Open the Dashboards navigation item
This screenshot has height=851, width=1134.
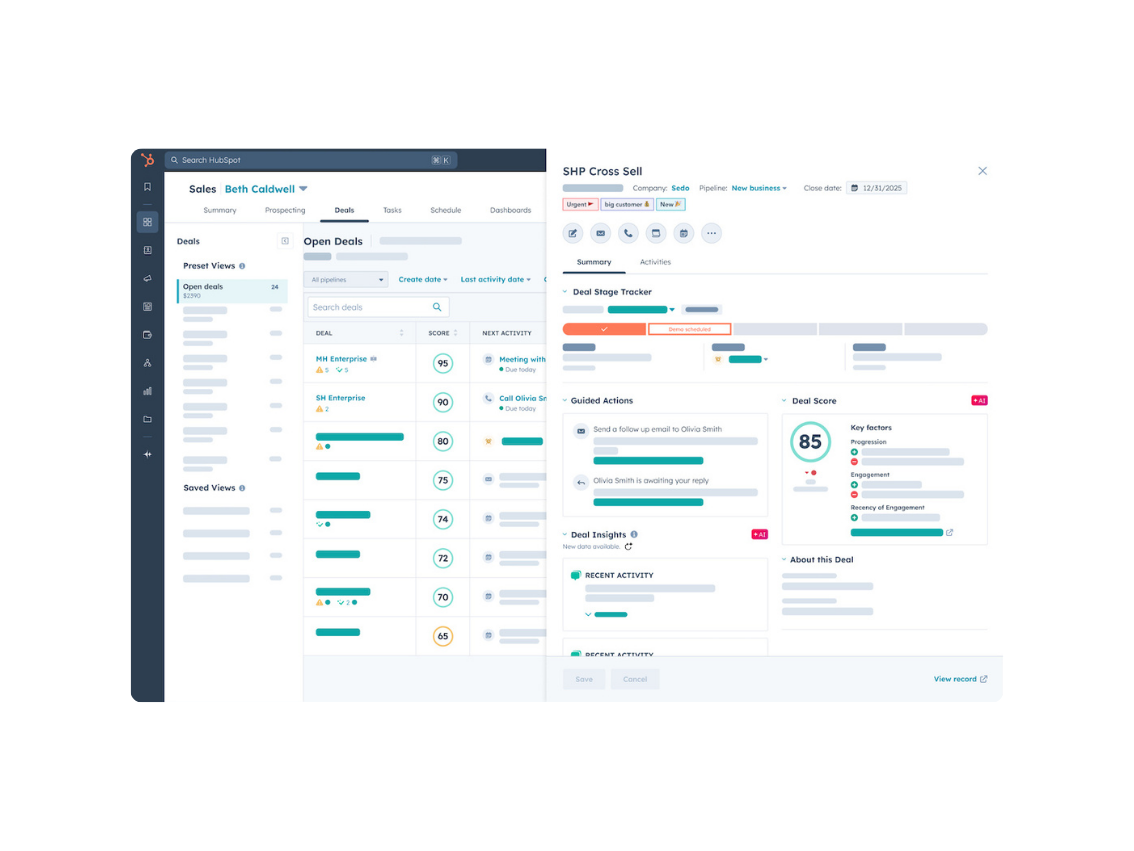[x=511, y=210]
